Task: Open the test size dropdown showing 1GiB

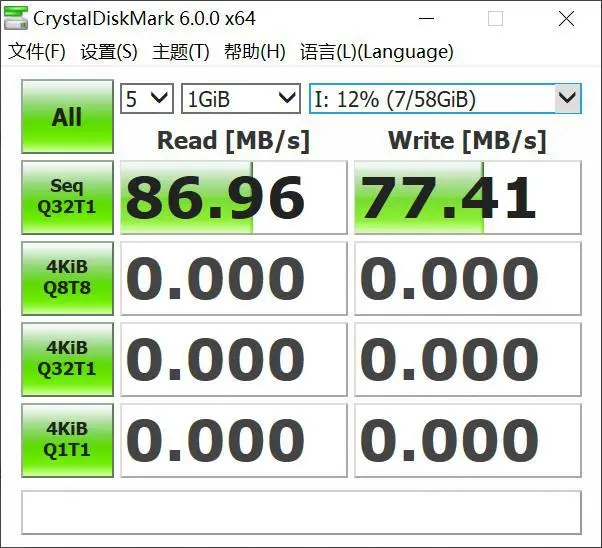Action: point(241,99)
